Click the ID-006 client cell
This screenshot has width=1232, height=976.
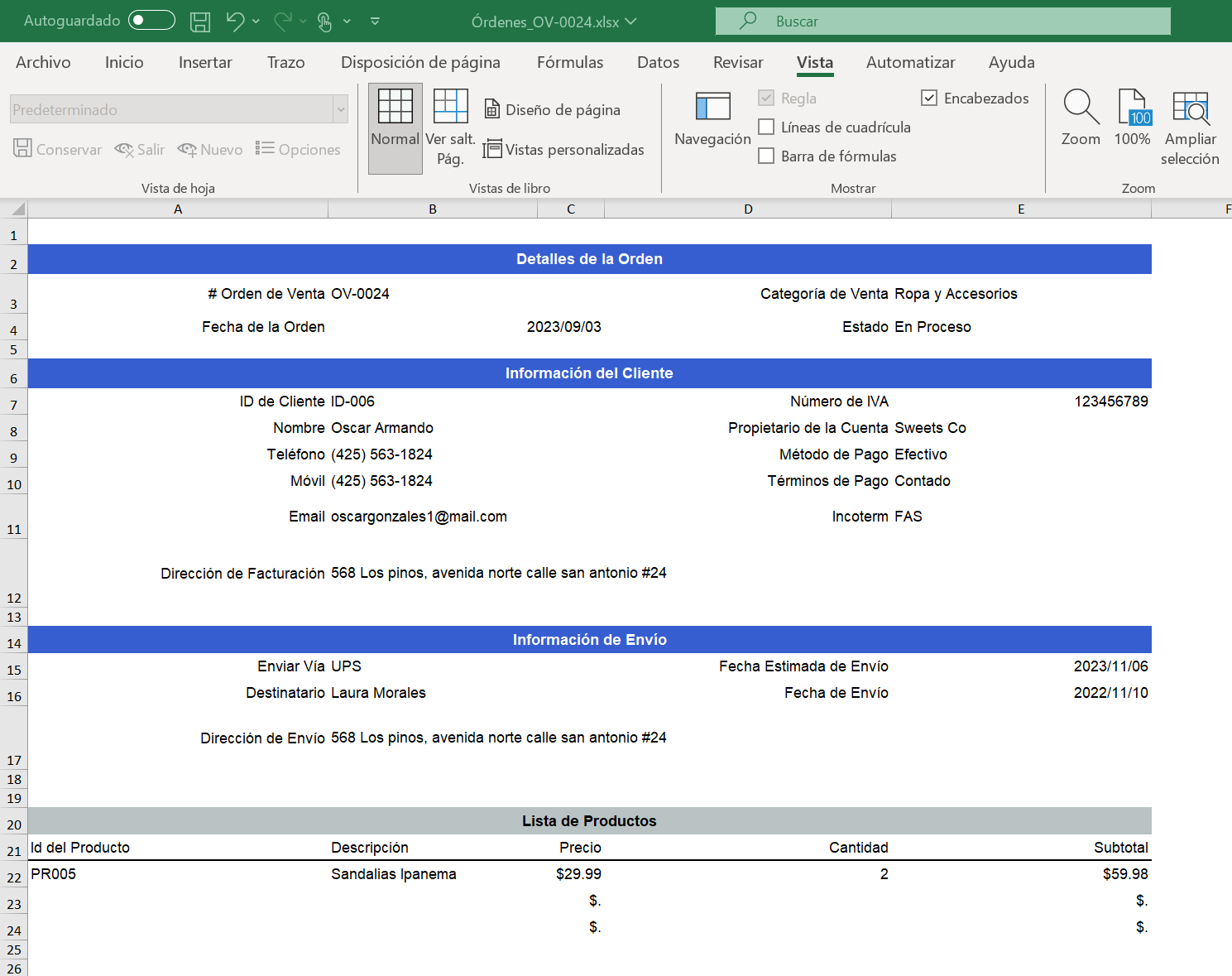[x=433, y=401]
